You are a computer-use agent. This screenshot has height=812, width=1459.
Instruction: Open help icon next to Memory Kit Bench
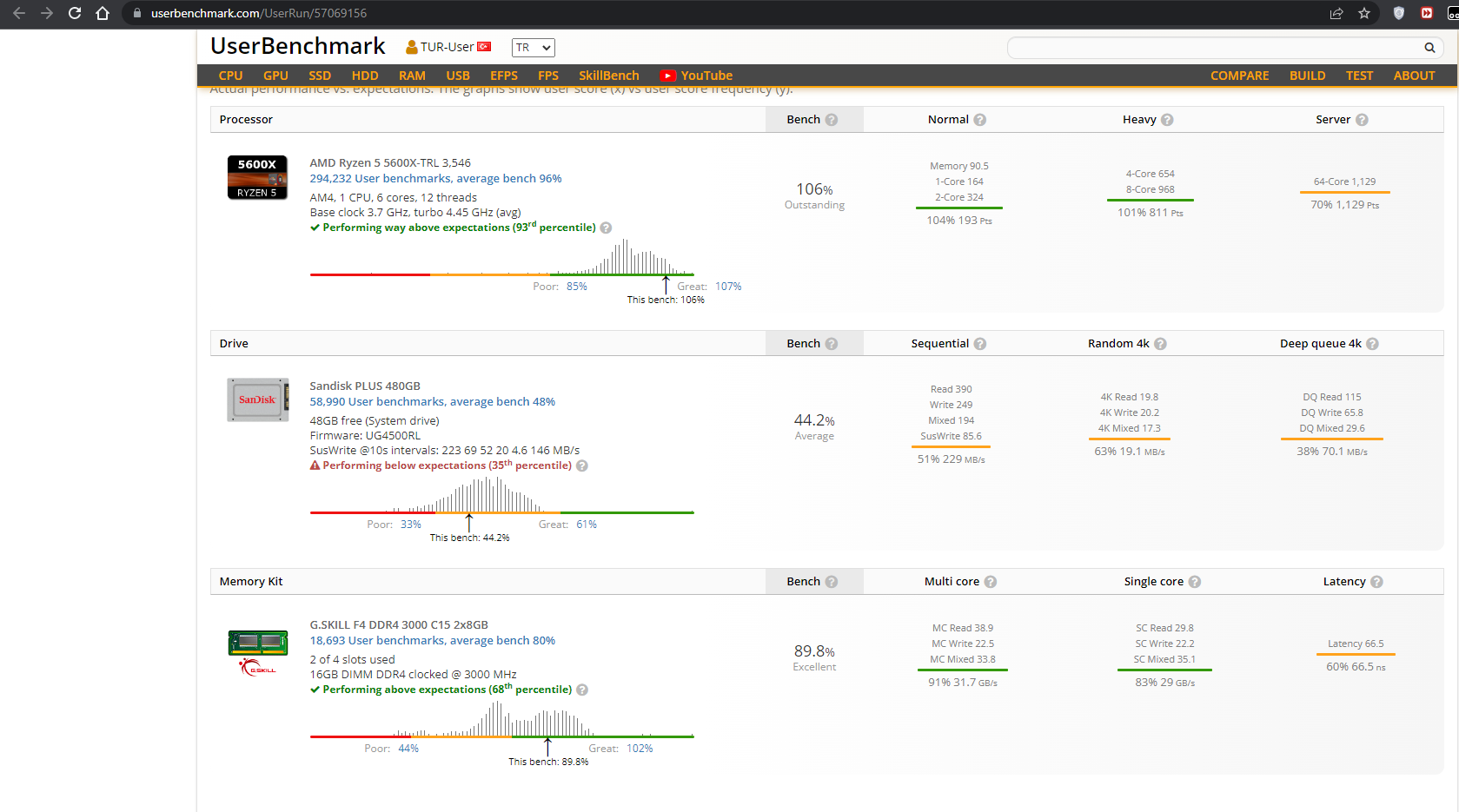click(832, 582)
